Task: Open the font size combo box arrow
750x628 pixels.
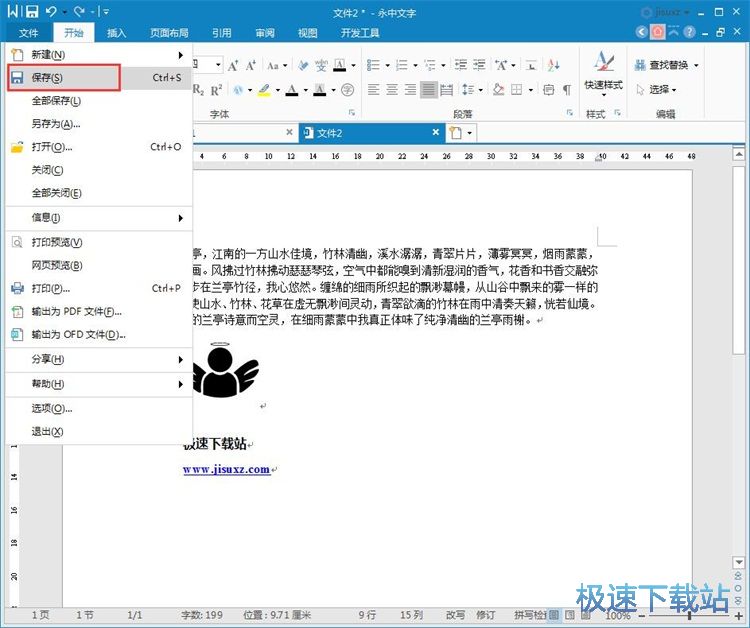Action: tap(218, 65)
